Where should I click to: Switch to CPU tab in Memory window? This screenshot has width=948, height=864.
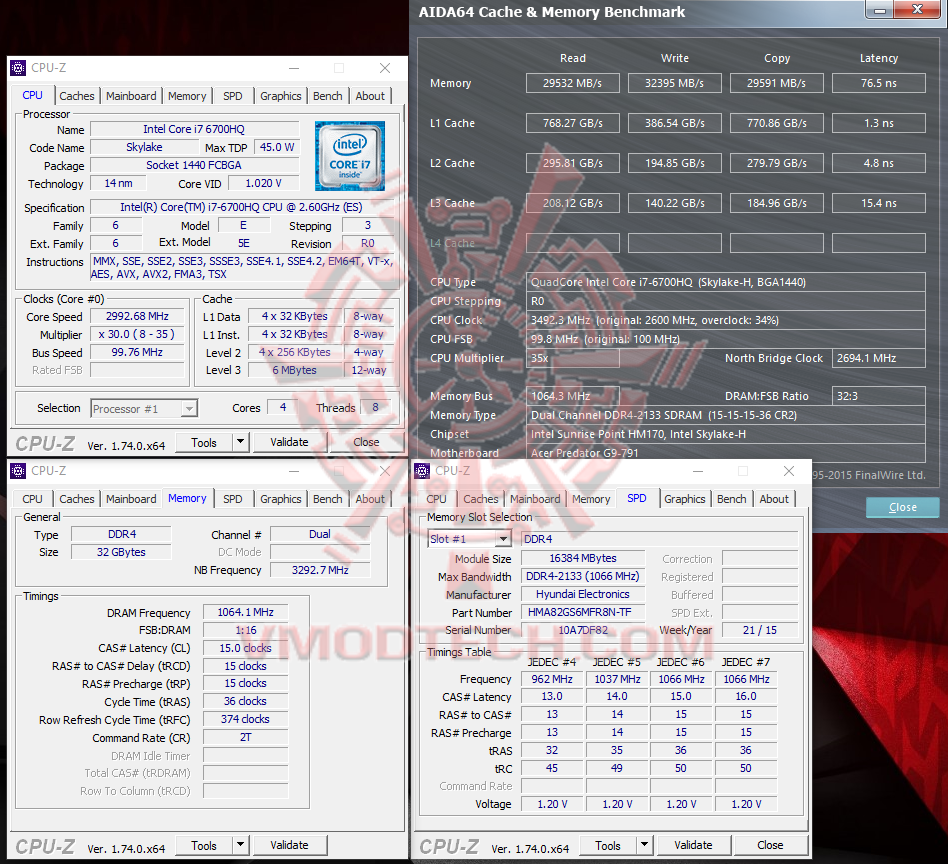(33, 499)
